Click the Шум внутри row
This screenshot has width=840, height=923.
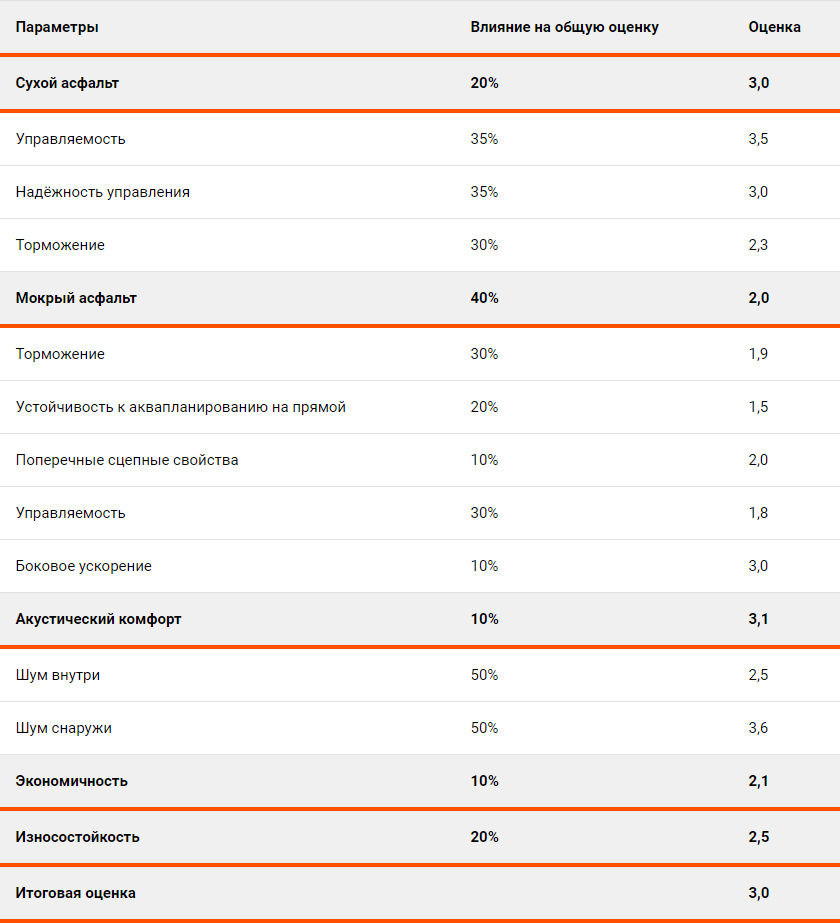(420, 675)
